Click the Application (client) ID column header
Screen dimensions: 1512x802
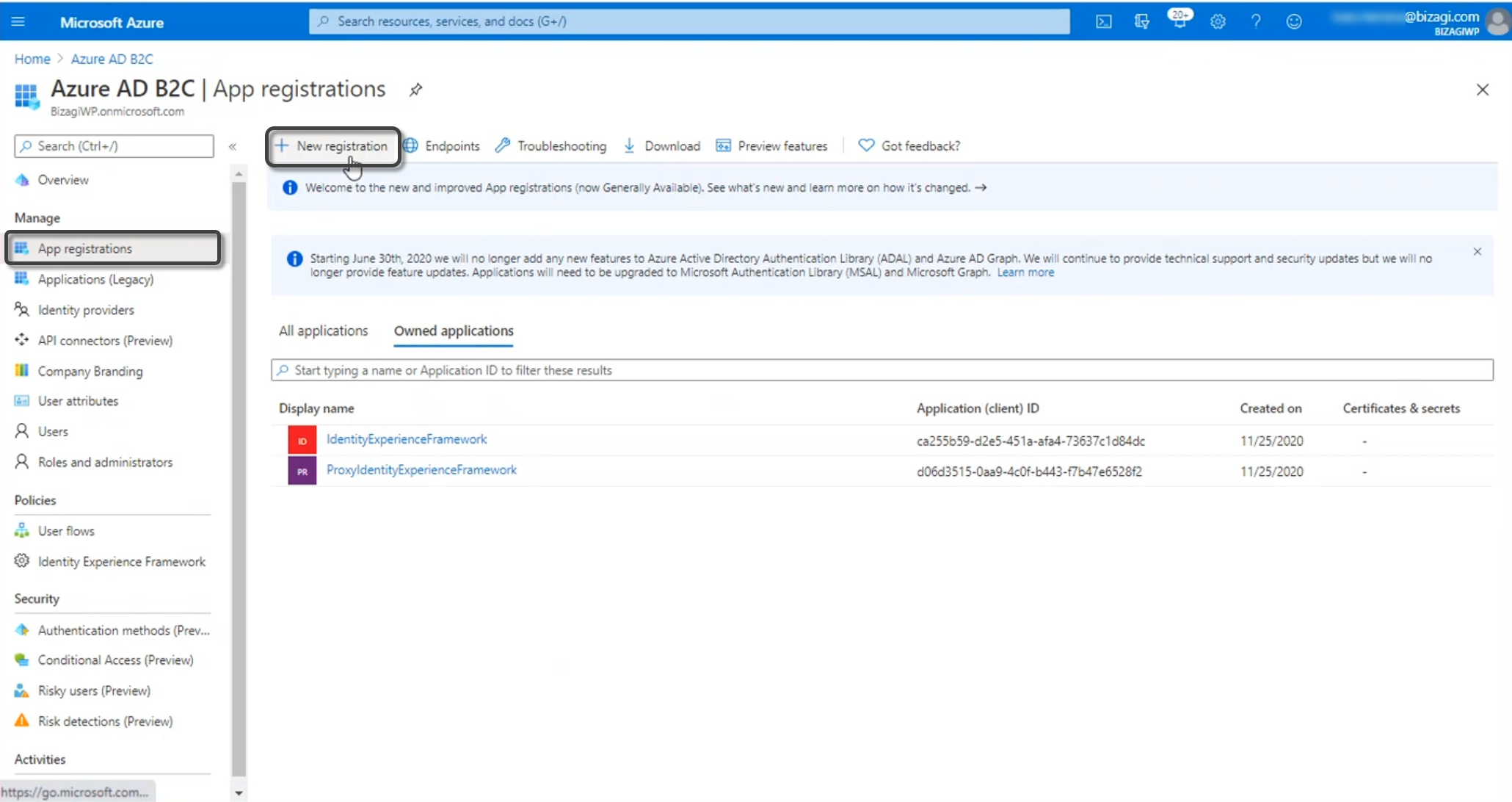tap(978, 408)
